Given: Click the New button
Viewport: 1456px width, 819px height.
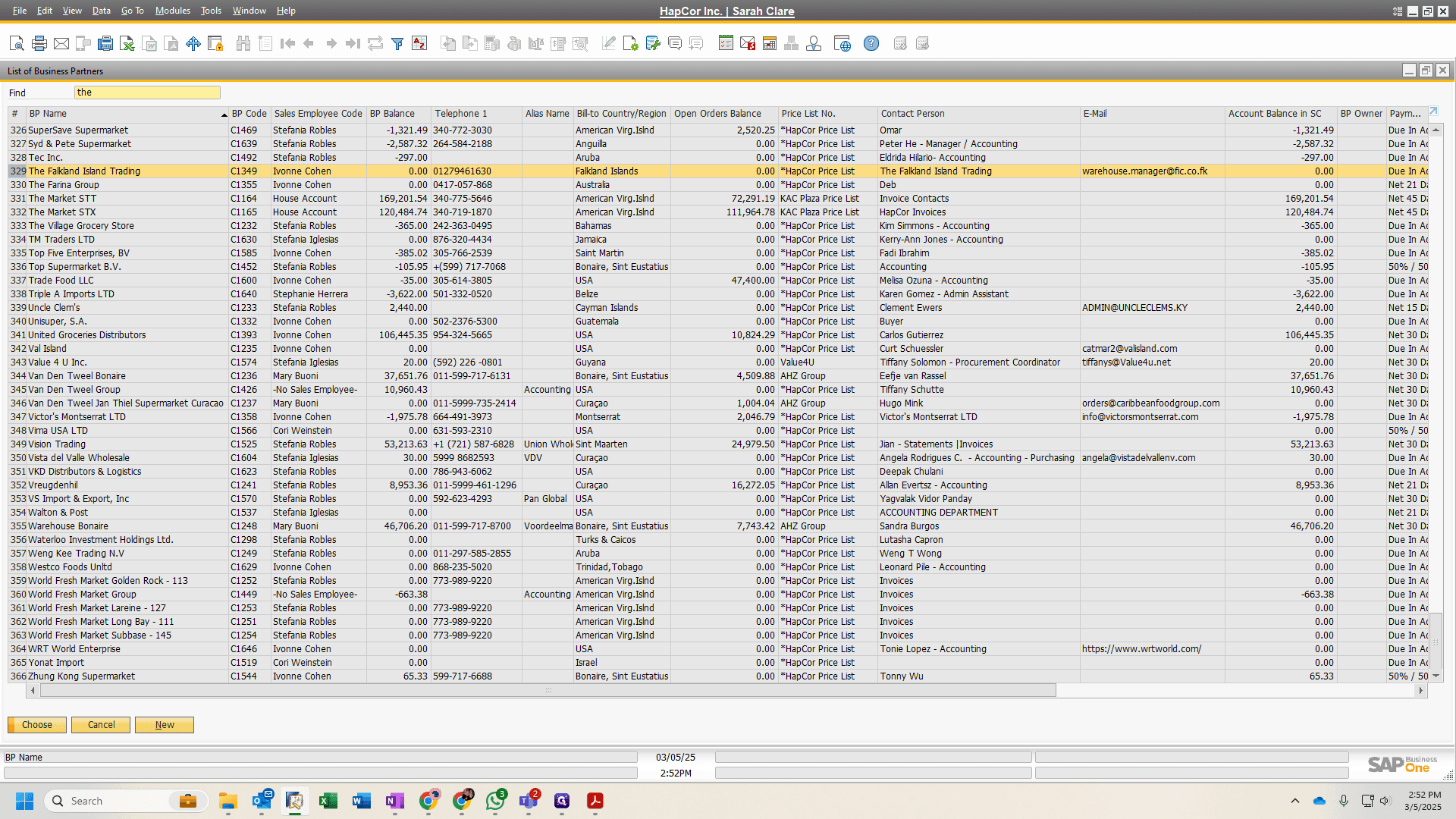Looking at the screenshot, I should tap(165, 725).
